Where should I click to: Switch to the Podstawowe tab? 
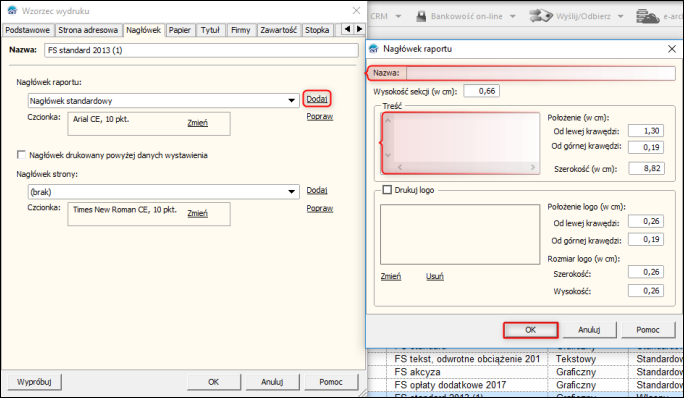[27, 30]
